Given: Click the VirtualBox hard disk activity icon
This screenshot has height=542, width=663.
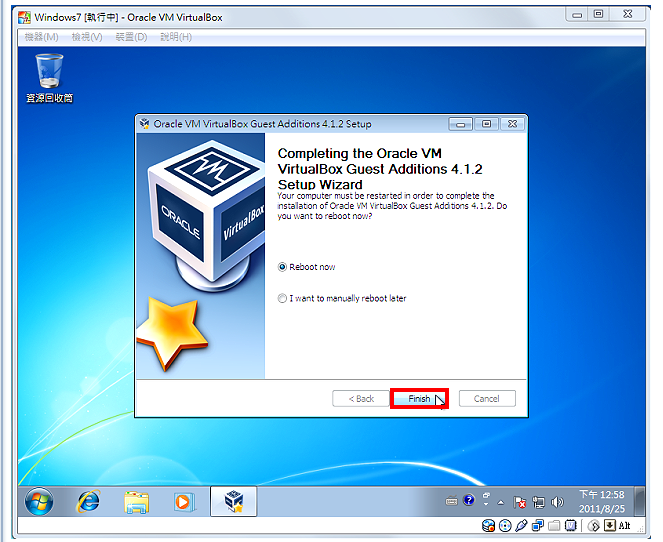Looking at the screenshot, I should [x=488, y=526].
